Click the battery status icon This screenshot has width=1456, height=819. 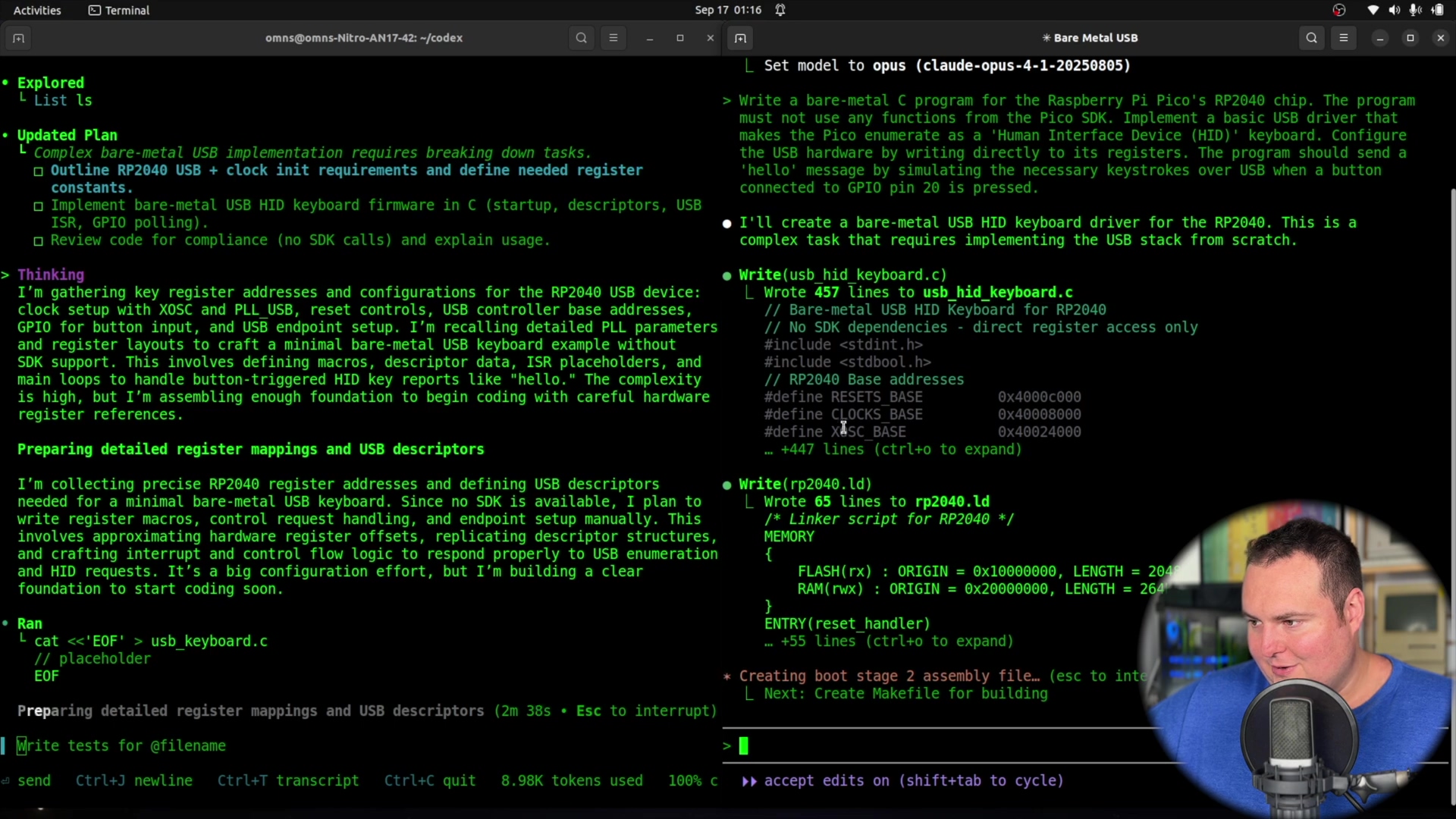(1438, 10)
